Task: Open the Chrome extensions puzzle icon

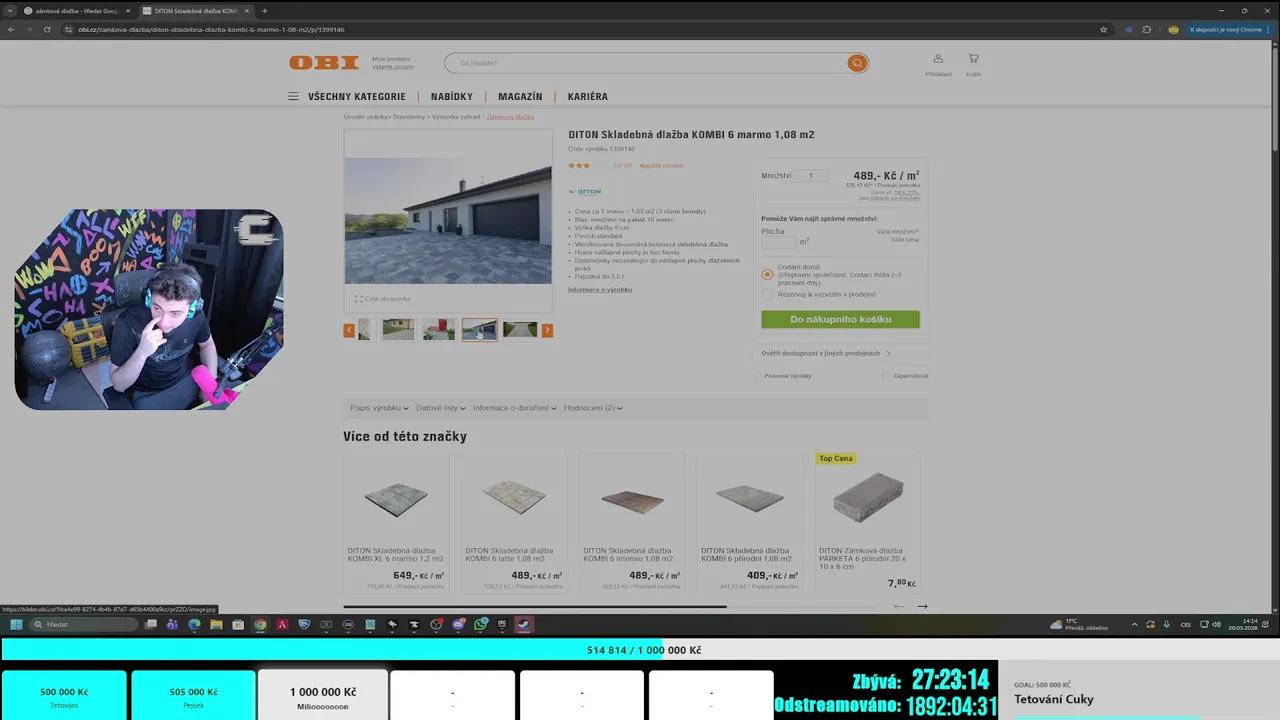Action: (1147, 30)
